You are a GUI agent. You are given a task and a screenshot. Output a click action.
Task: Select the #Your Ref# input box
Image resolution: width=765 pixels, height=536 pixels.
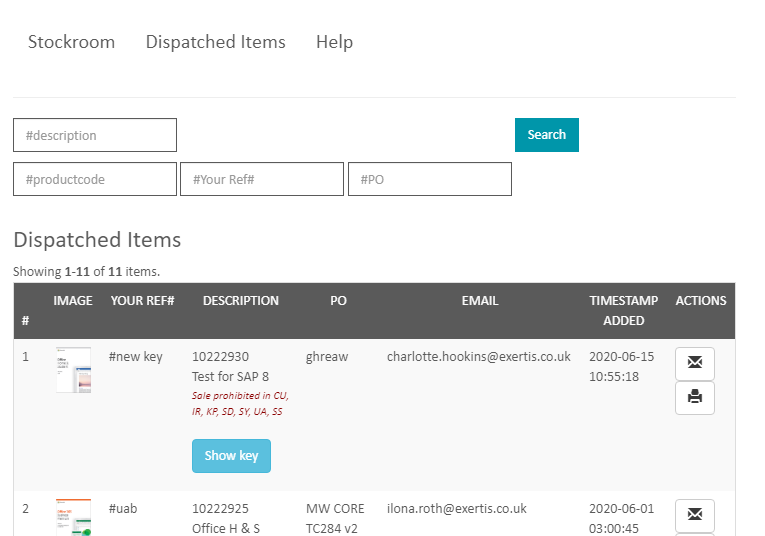[262, 180]
